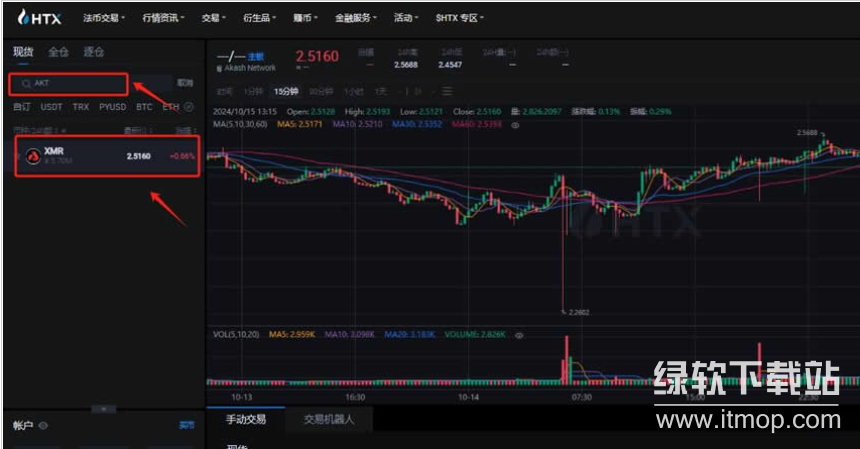Click the 24h high value 2.5688
The width and height of the screenshot is (860, 449).
click(x=406, y=65)
